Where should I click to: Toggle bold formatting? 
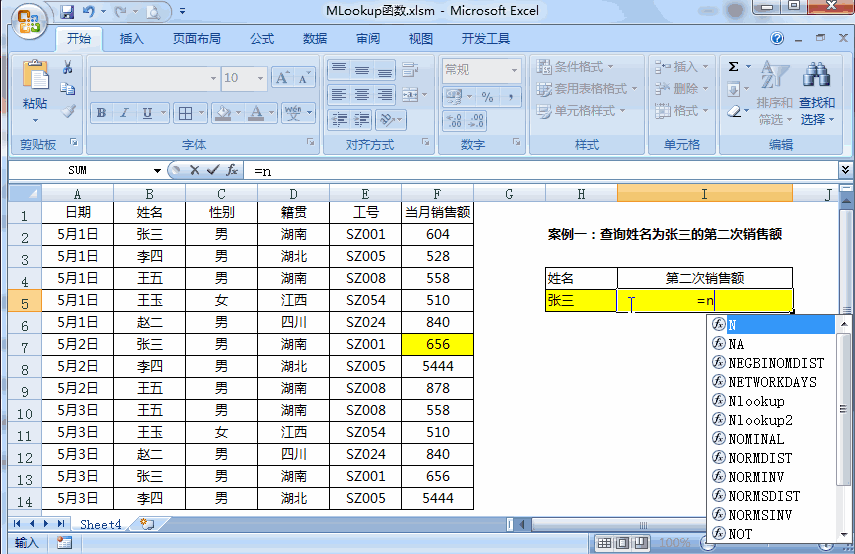(x=101, y=113)
